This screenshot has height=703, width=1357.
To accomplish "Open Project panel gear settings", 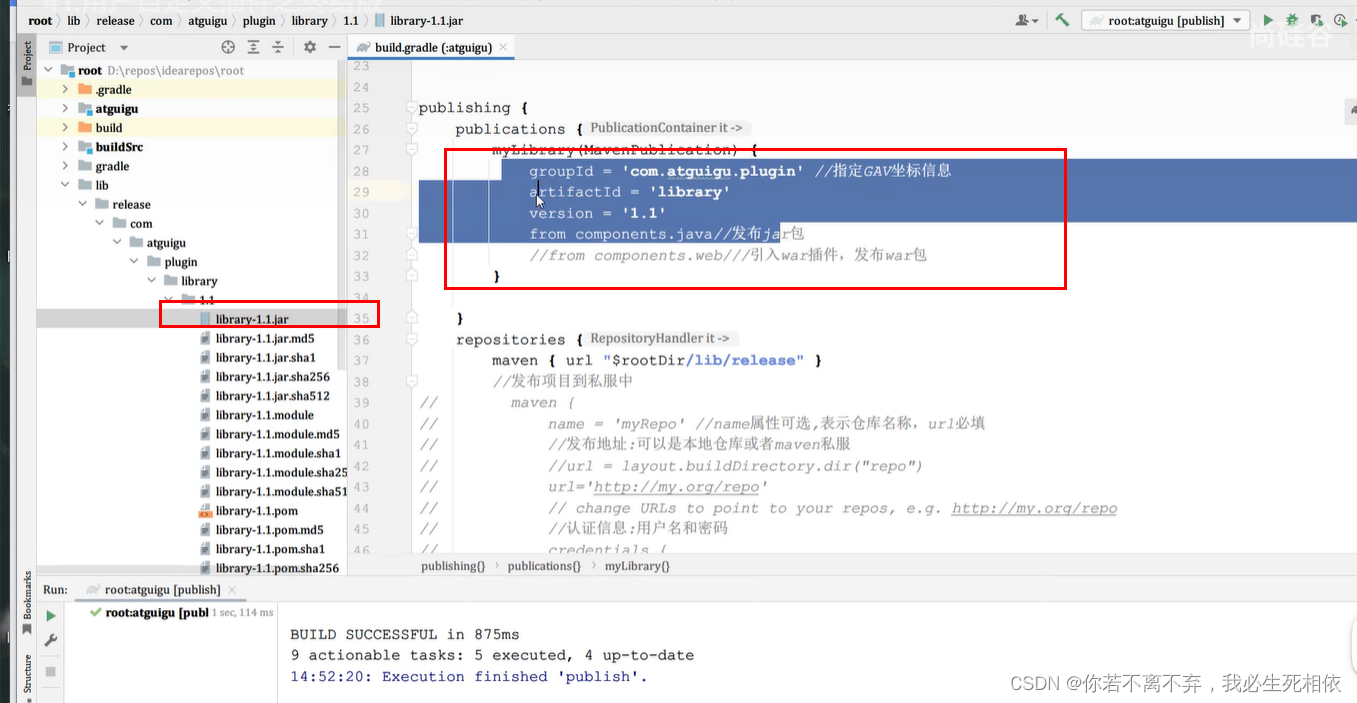I will [x=310, y=47].
